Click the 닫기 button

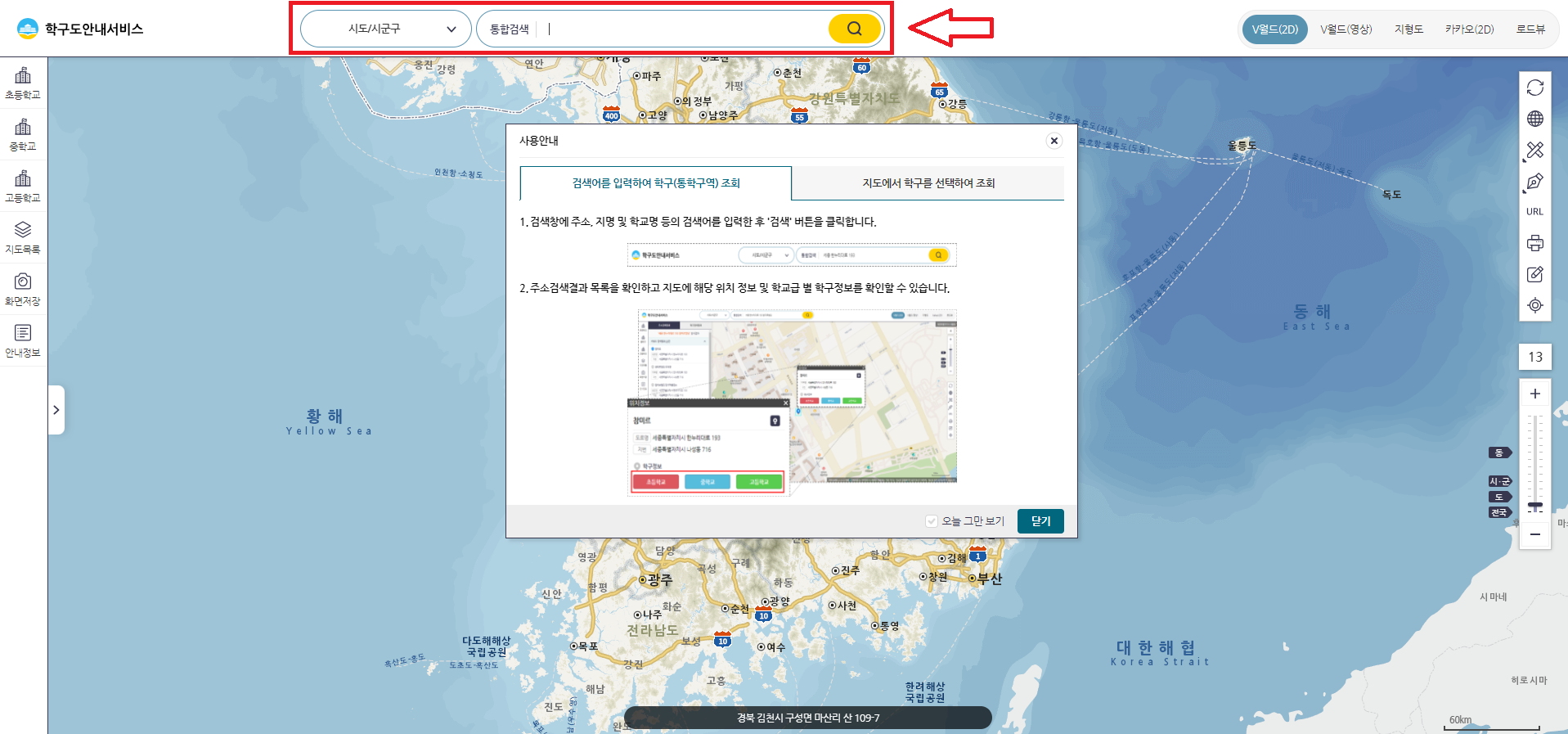click(x=1040, y=521)
